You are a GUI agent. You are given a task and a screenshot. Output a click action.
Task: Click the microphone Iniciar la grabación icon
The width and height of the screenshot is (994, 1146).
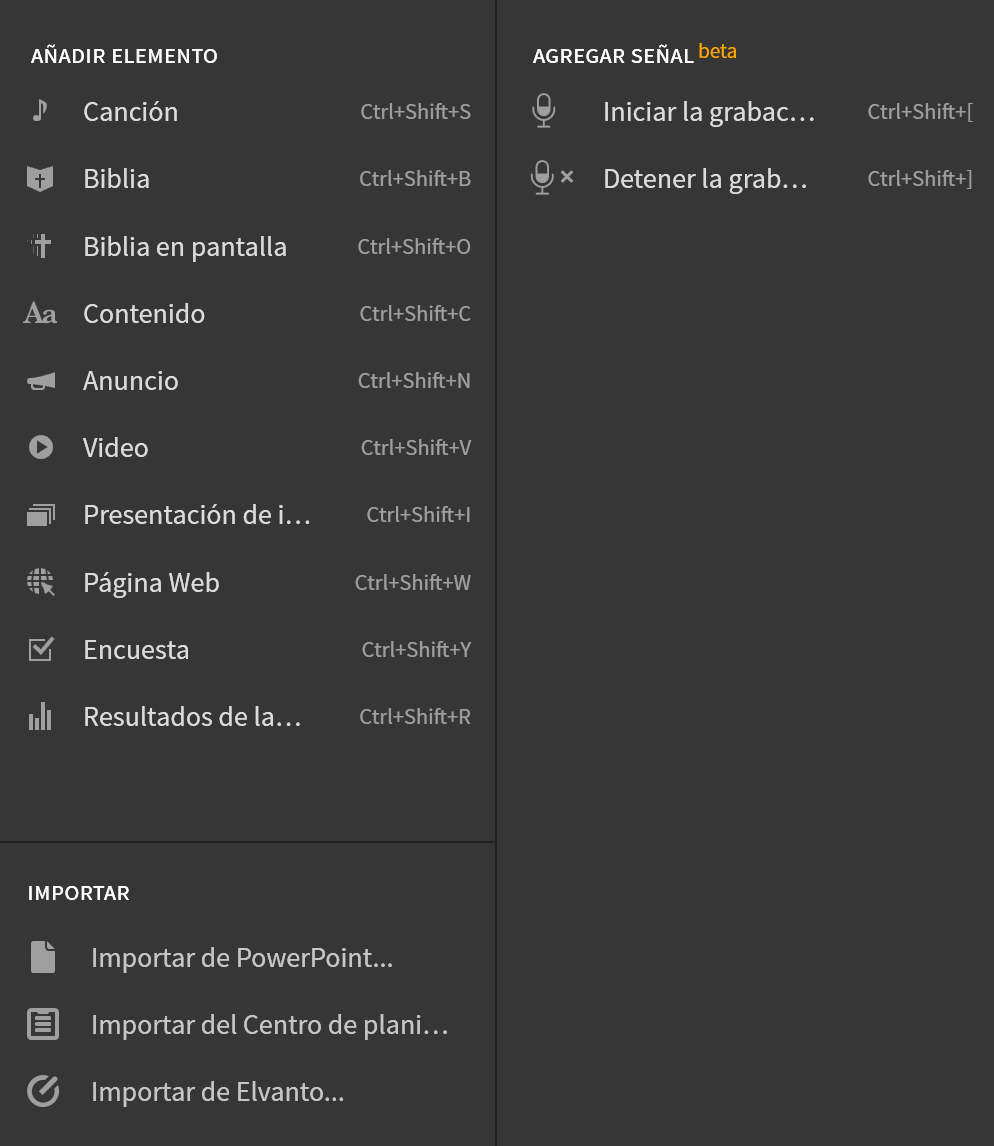[x=543, y=111]
